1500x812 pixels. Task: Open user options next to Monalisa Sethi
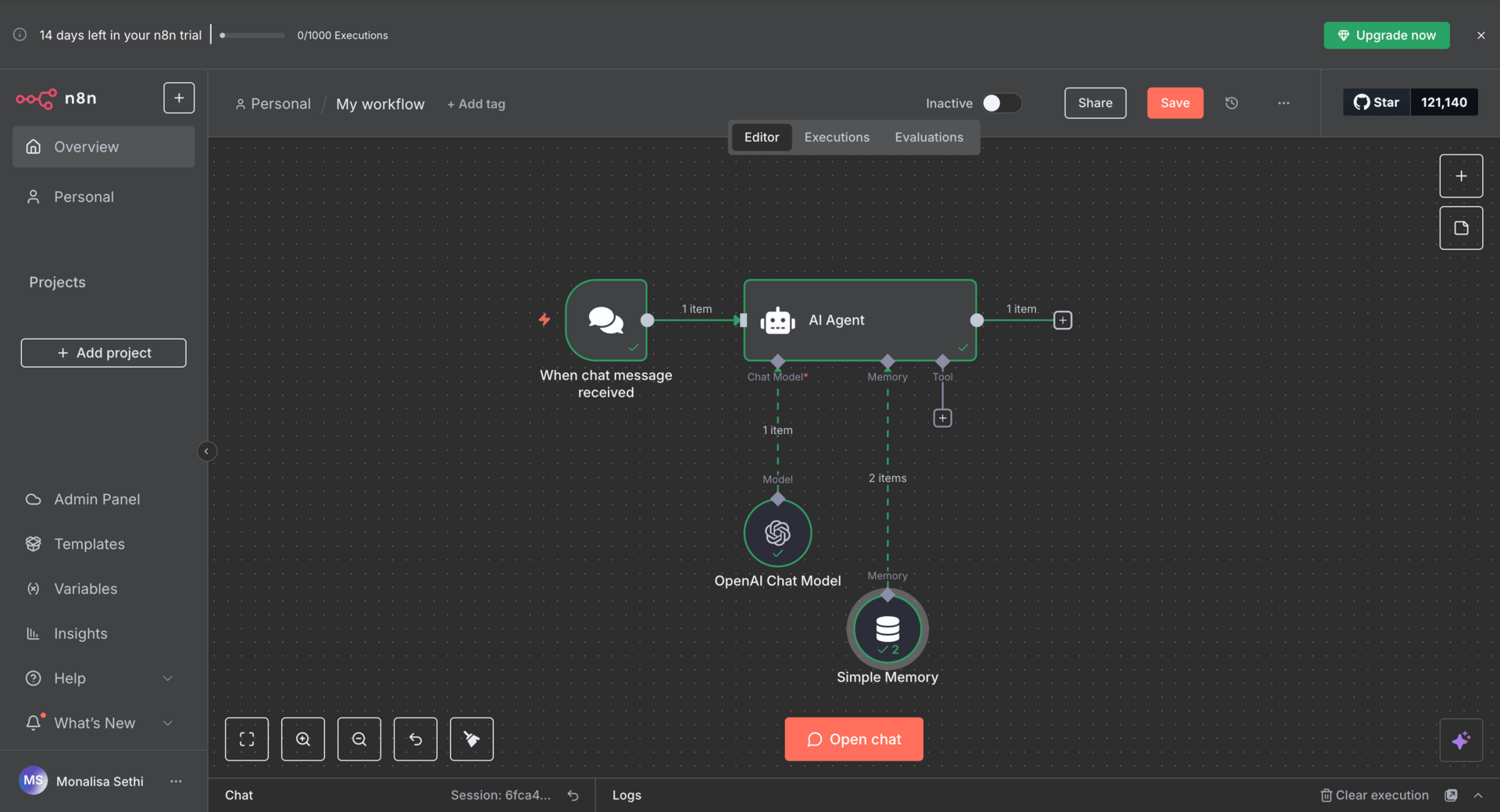click(x=176, y=781)
